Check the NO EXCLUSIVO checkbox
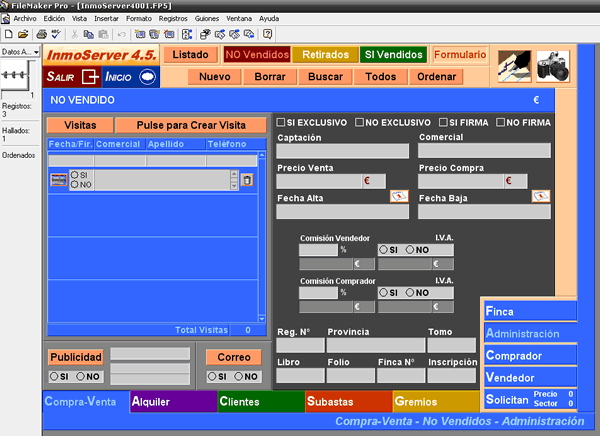This screenshot has height=436, width=600. point(359,122)
